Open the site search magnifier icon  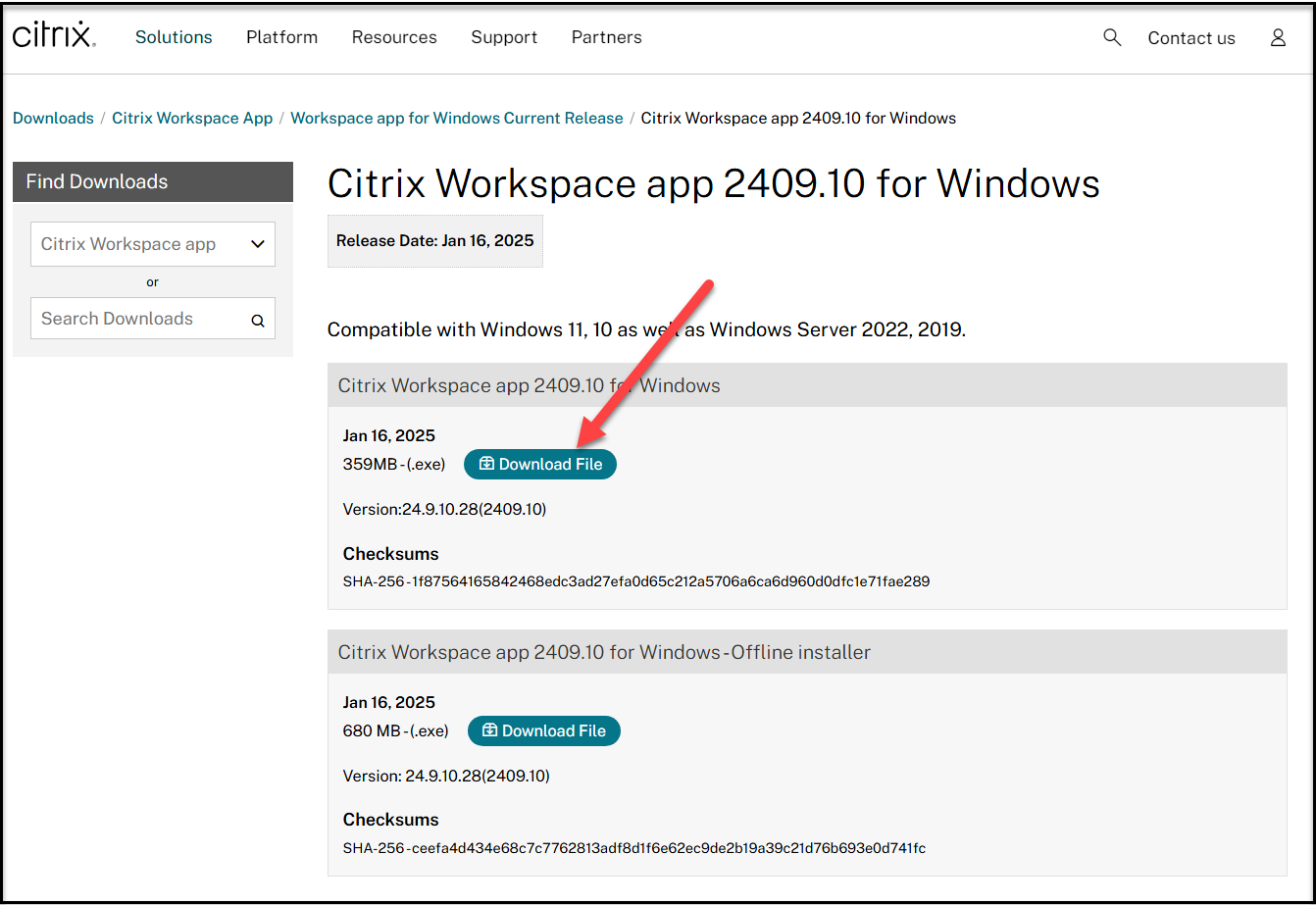[1111, 37]
